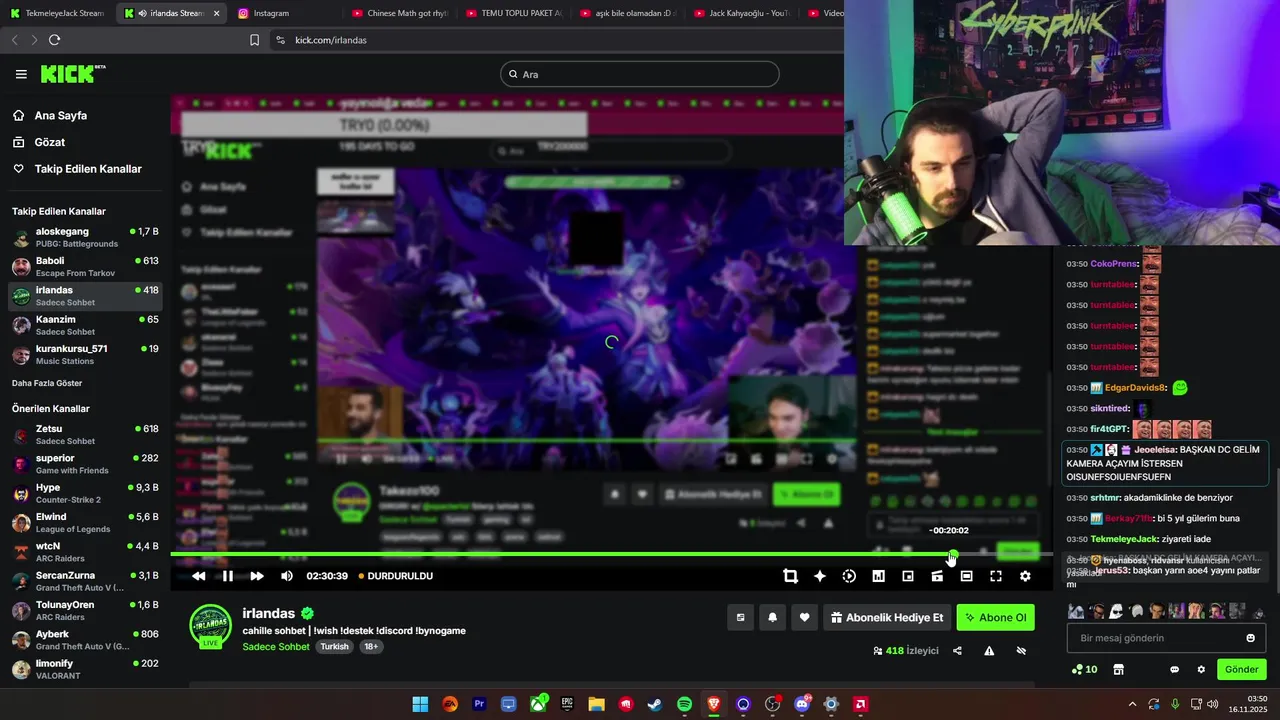This screenshot has height=720, width=1280.
Task: Mute the stream volume
Action: 287,576
